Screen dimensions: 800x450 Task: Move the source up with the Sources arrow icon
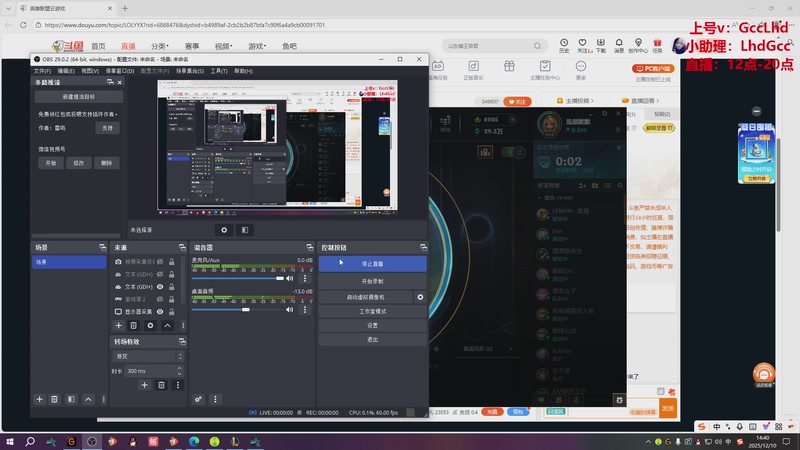point(167,326)
